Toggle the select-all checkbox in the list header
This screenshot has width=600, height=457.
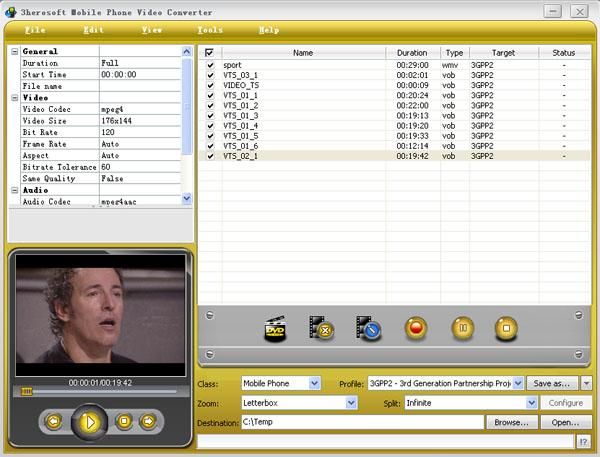(x=209, y=52)
